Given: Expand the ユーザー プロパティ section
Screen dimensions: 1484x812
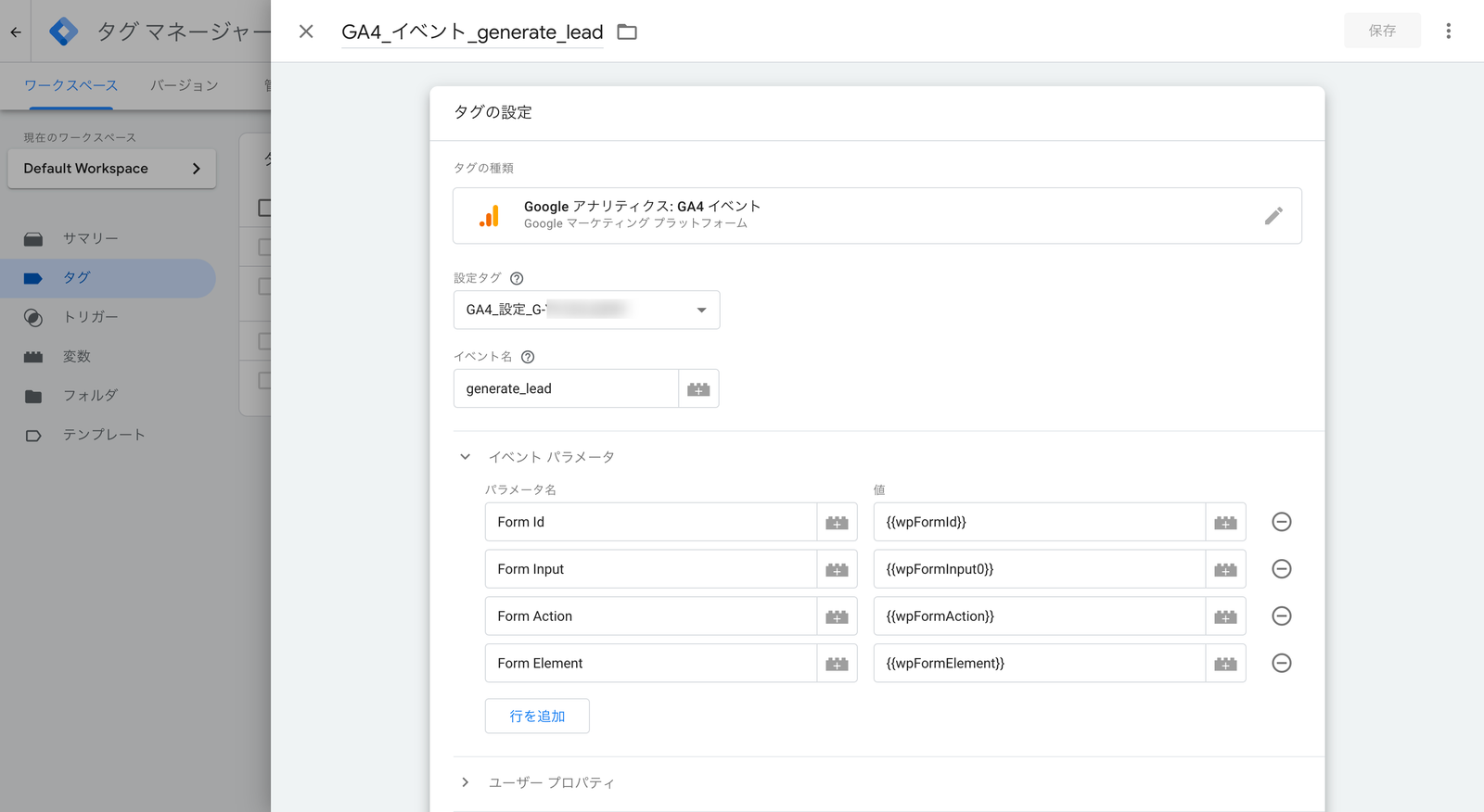Looking at the screenshot, I should tap(465, 783).
